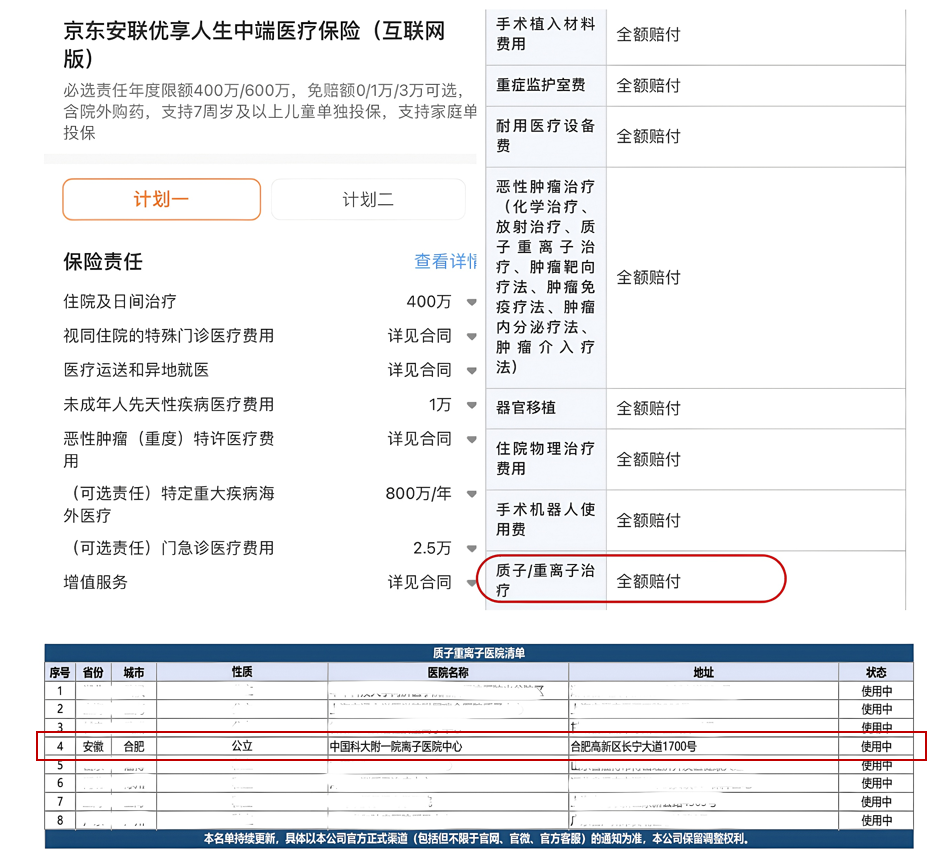Expand the 视同住院的特殊门诊医疗费用 row arrow

[471, 336]
